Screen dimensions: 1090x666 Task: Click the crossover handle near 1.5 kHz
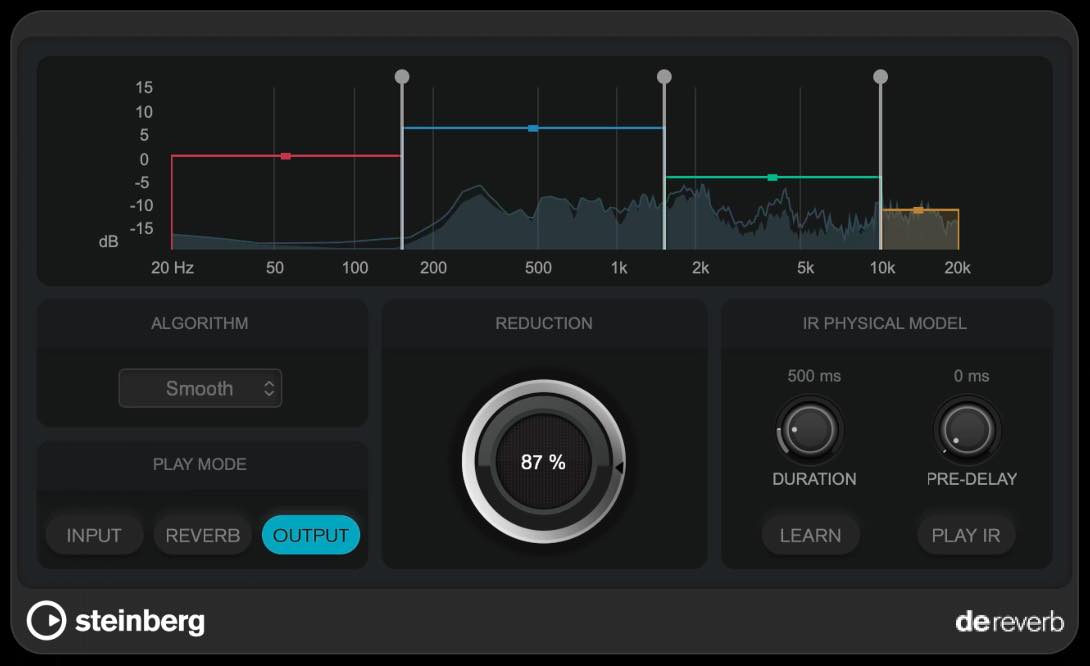(665, 76)
